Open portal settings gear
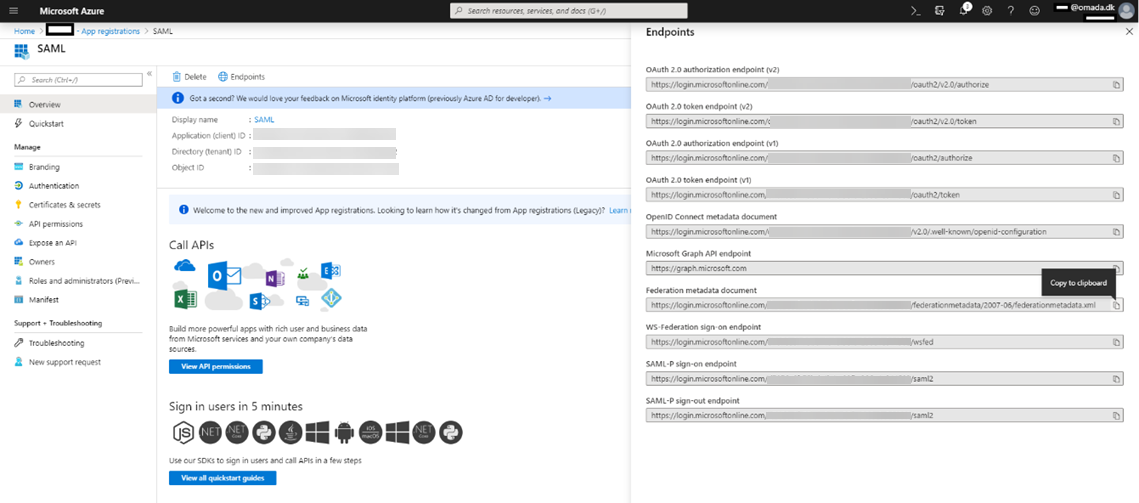Image resolution: width=1139 pixels, height=503 pixels. 986,11
